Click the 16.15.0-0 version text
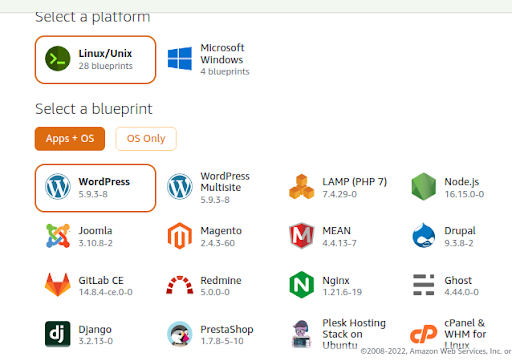Screen dimensions: 512x361 coord(464,194)
